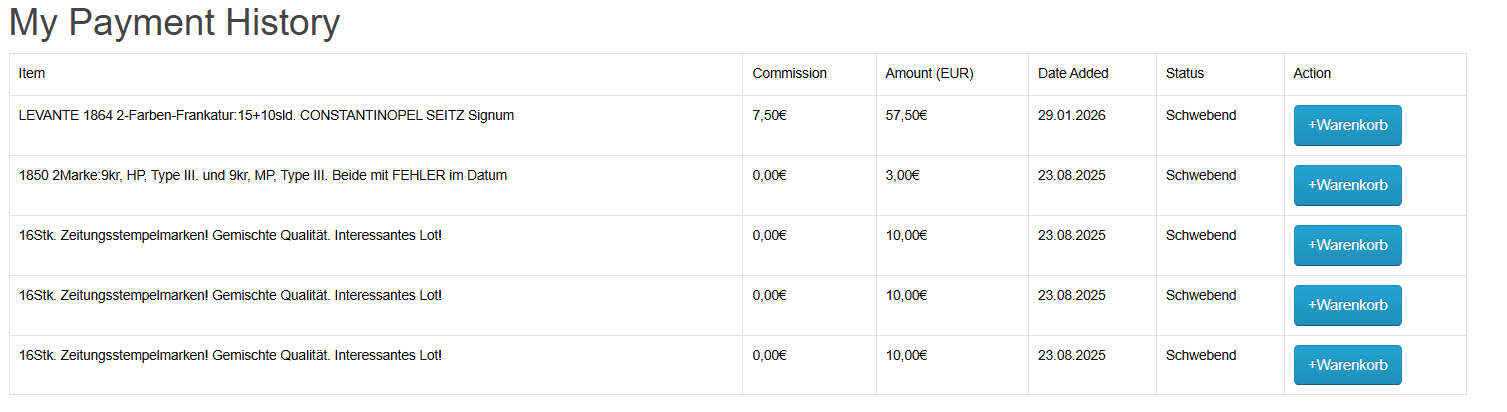
Task: Click the My Payment History heading
Action: pos(175,22)
